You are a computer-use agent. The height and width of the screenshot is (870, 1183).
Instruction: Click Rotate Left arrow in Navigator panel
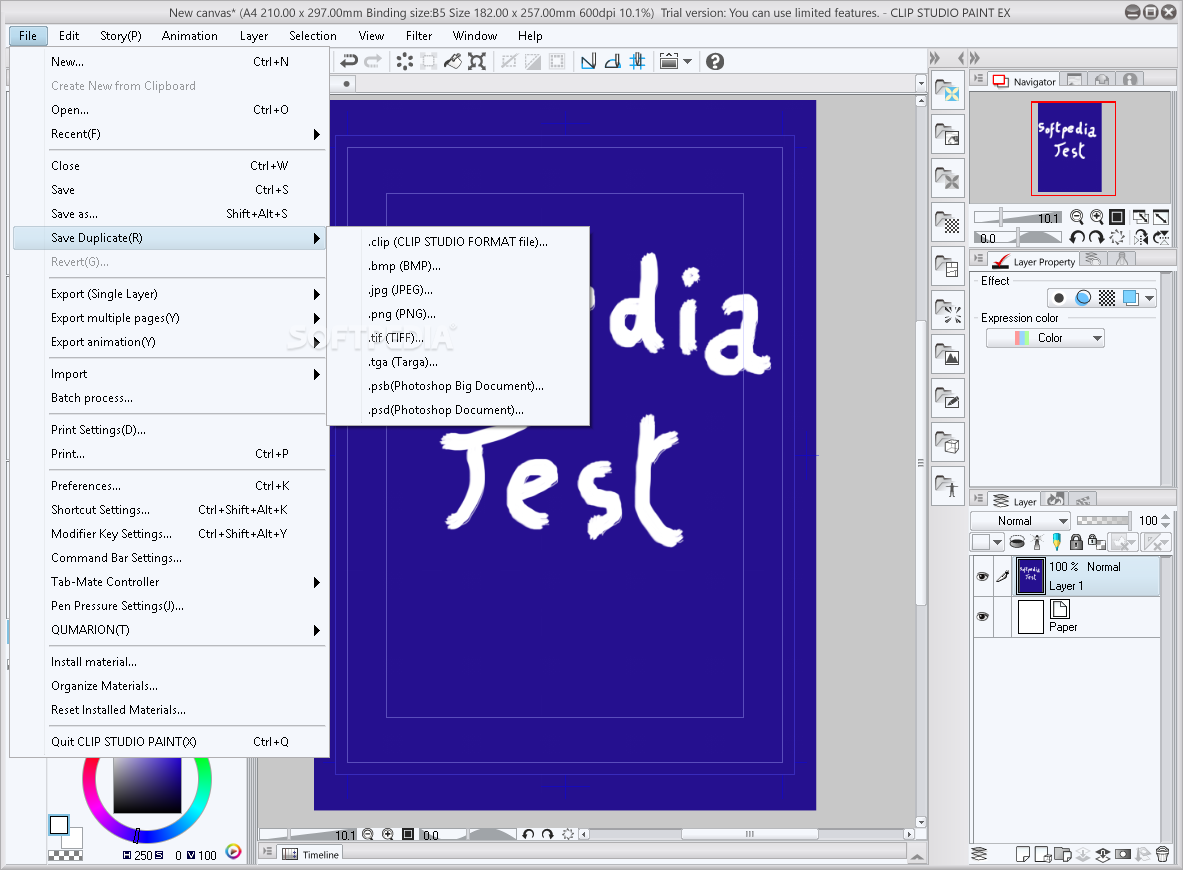(x=1077, y=238)
